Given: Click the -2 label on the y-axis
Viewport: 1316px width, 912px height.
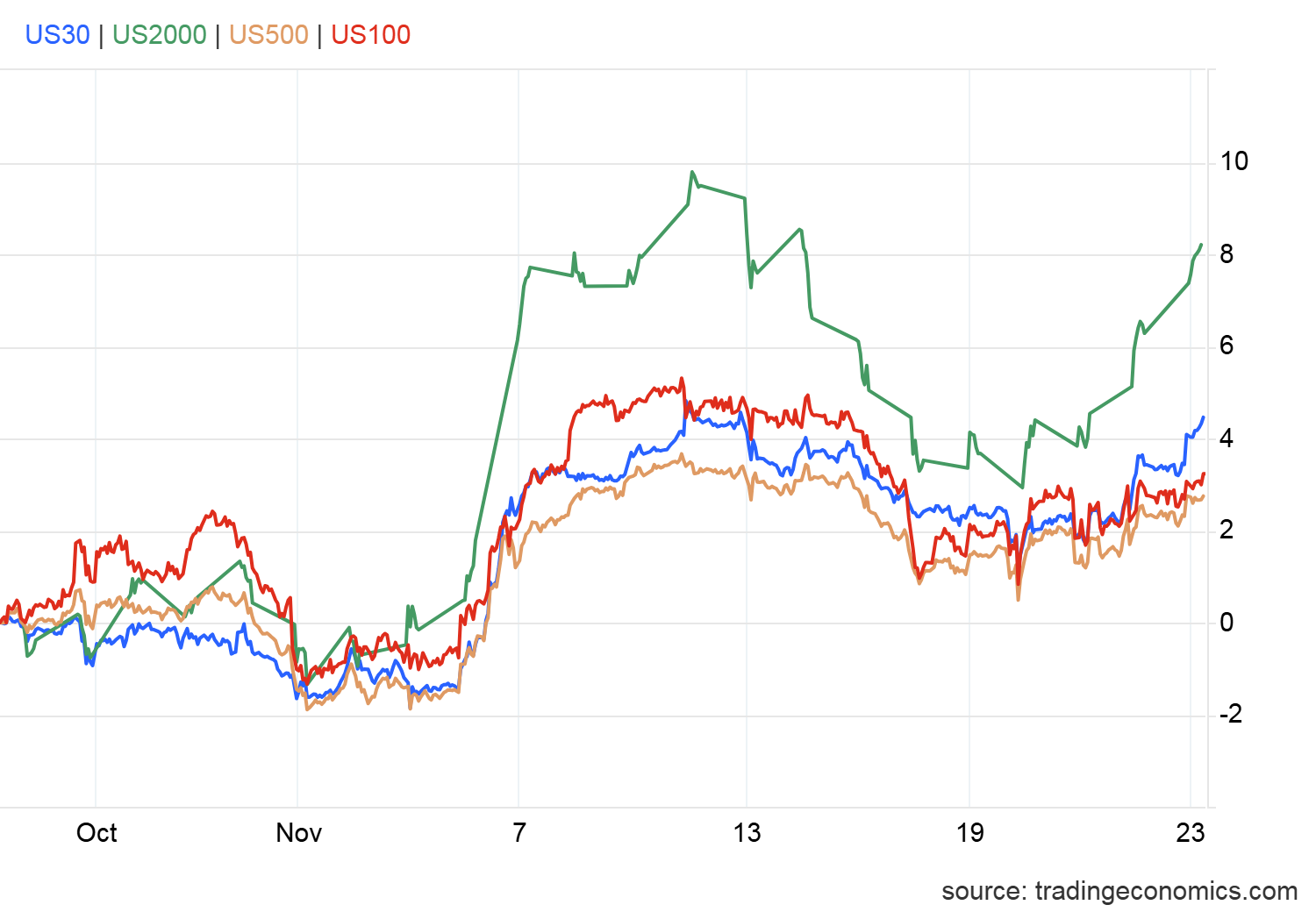Looking at the screenshot, I should 1230,714.
